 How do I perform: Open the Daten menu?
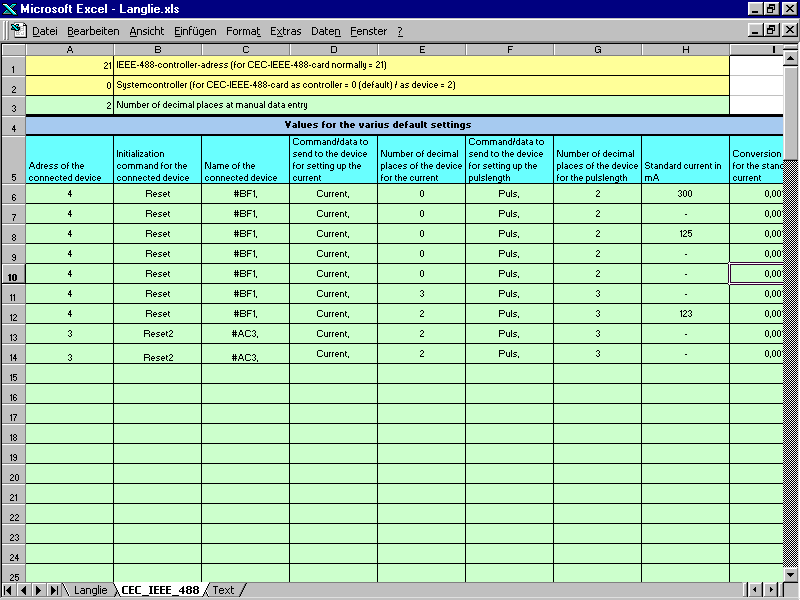click(x=326, y=31)
